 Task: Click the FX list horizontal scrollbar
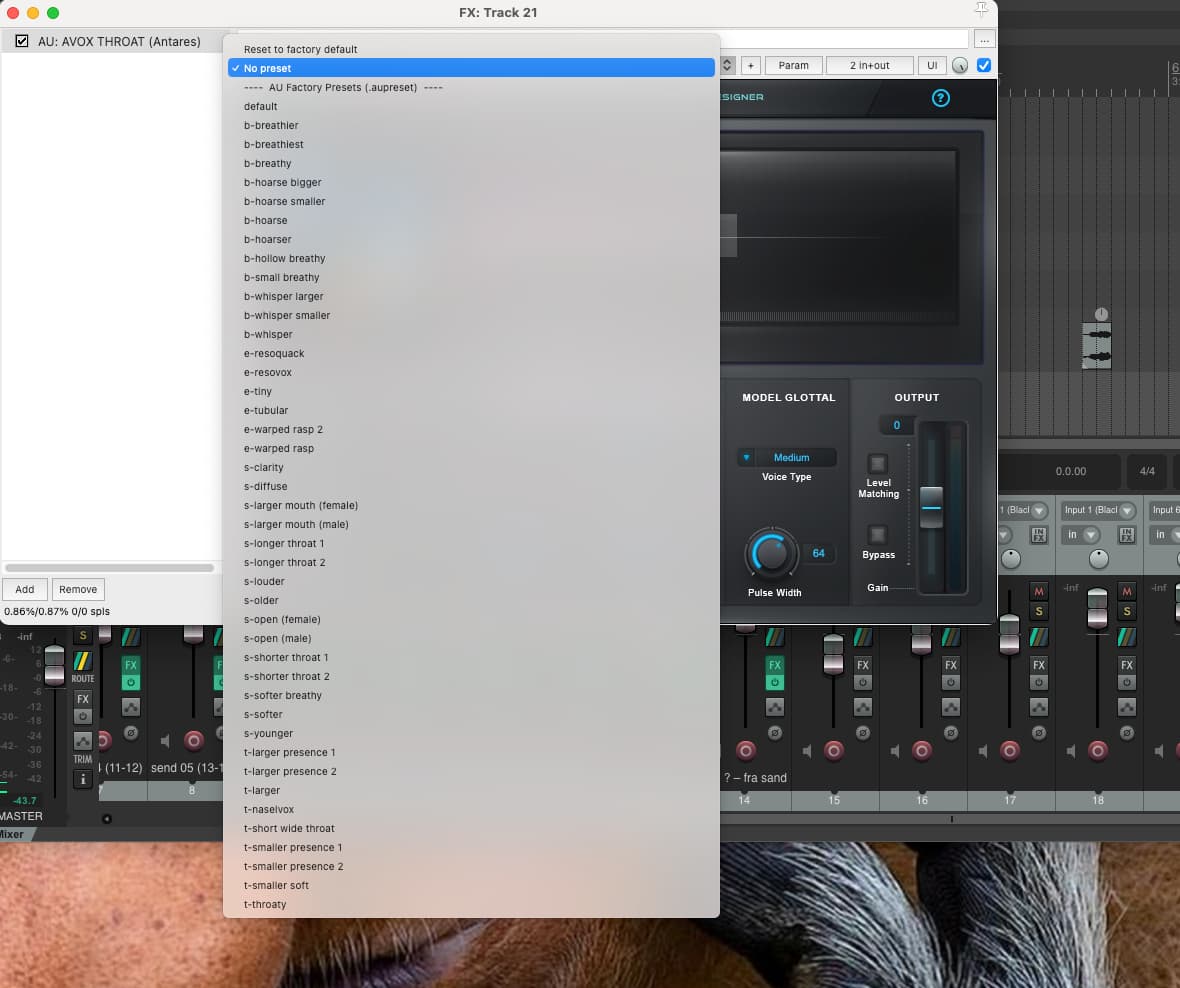tap(110, 568)
